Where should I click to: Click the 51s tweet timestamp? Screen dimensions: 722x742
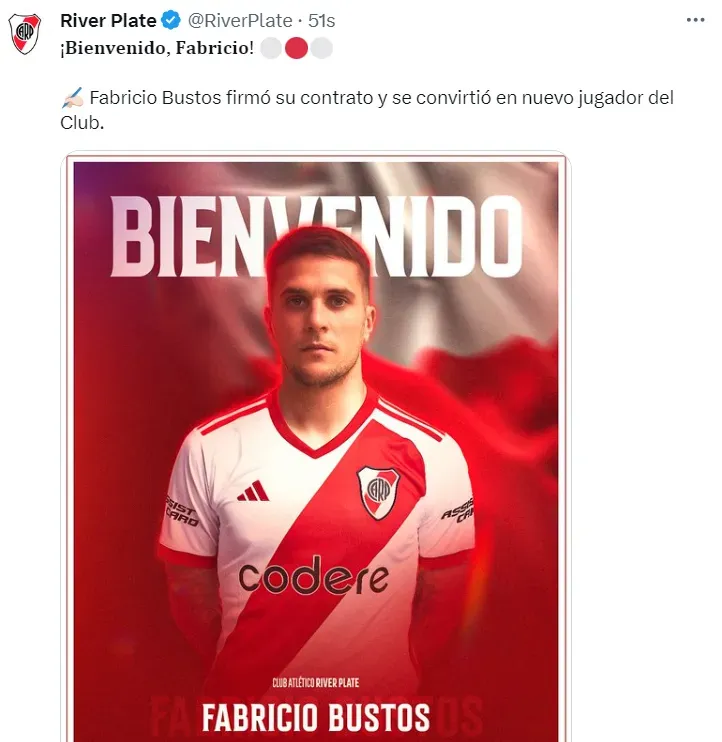point(322,21)
